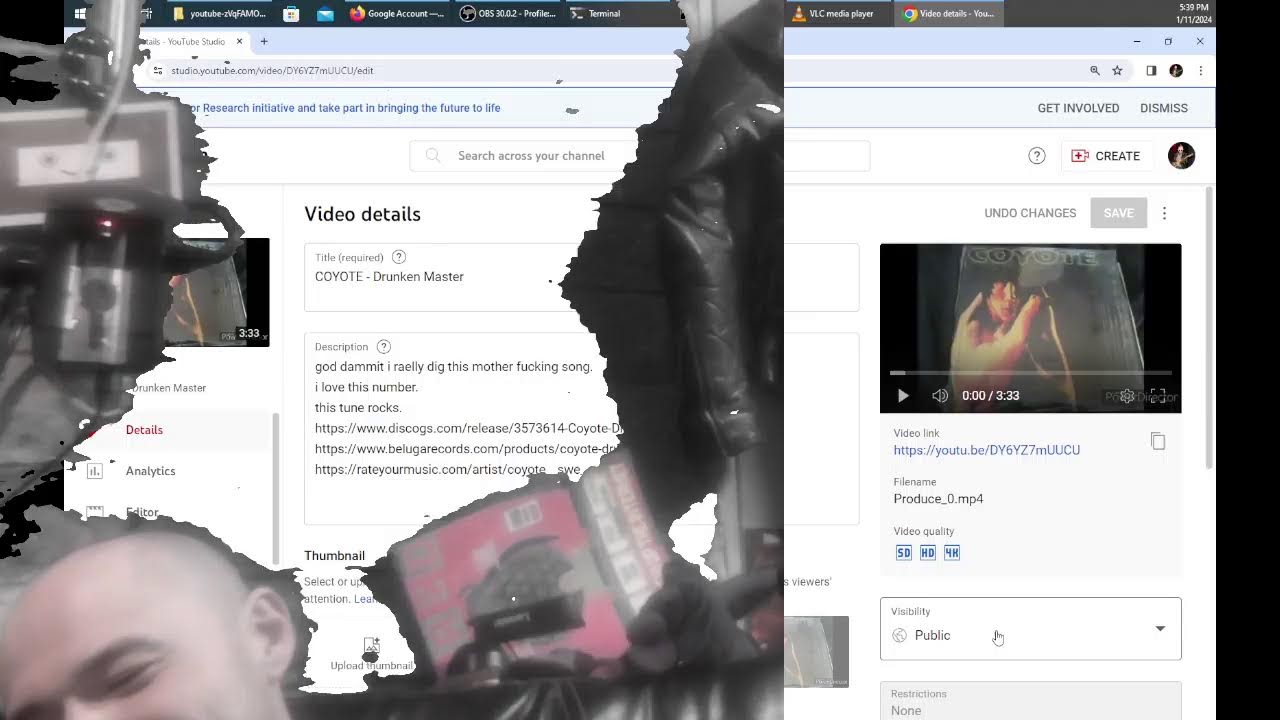This screenshot has width=1280, height=720.
Task: Click the CREATE button
Action: point(1106,156)
